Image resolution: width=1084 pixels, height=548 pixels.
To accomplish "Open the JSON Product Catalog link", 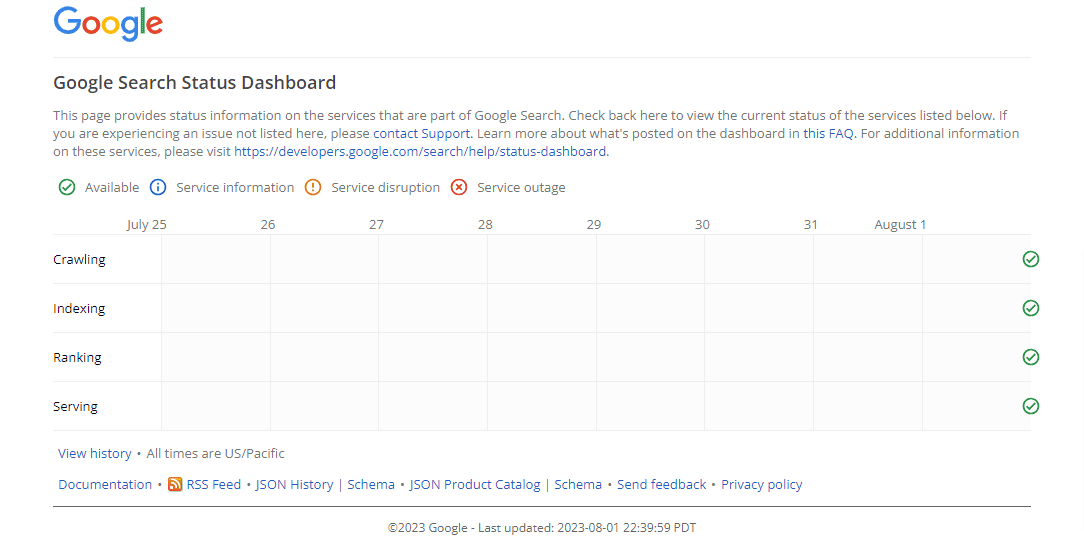I will 475,484.
